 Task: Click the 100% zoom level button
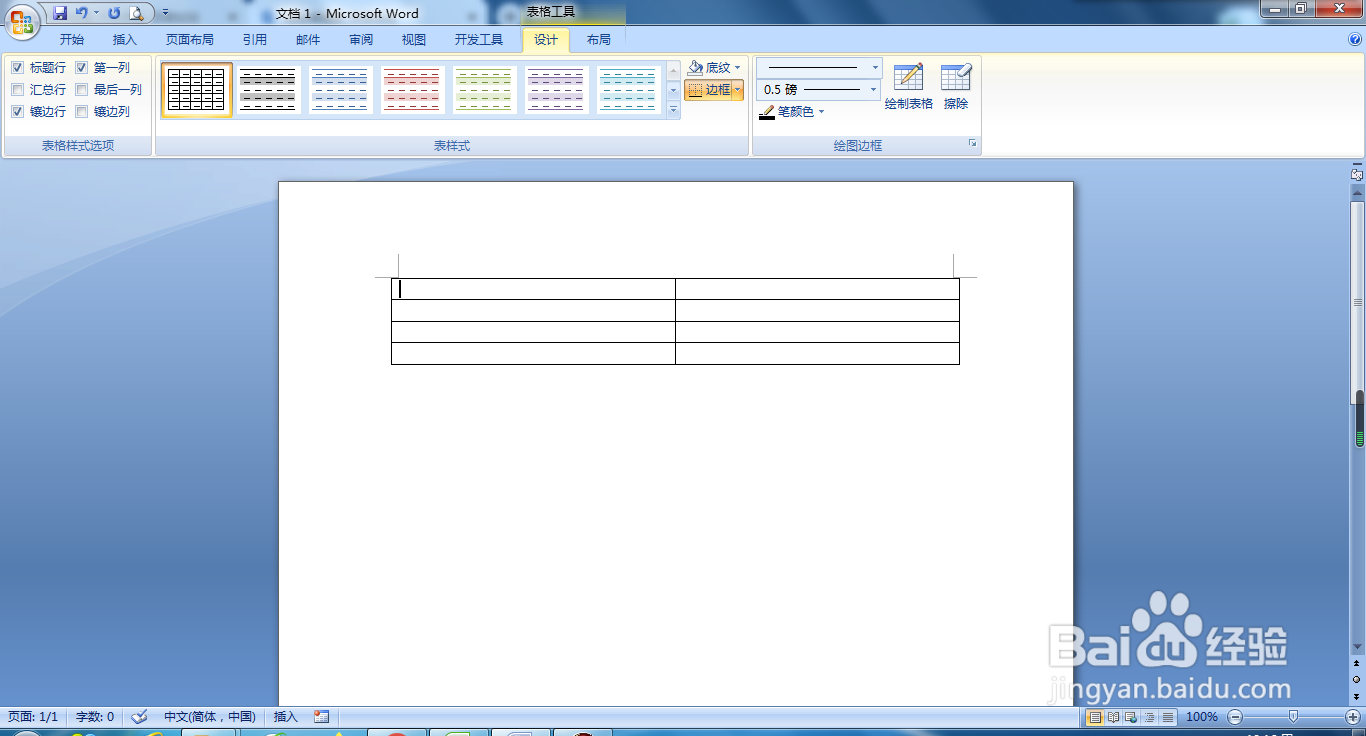(x=1202, y=717)
